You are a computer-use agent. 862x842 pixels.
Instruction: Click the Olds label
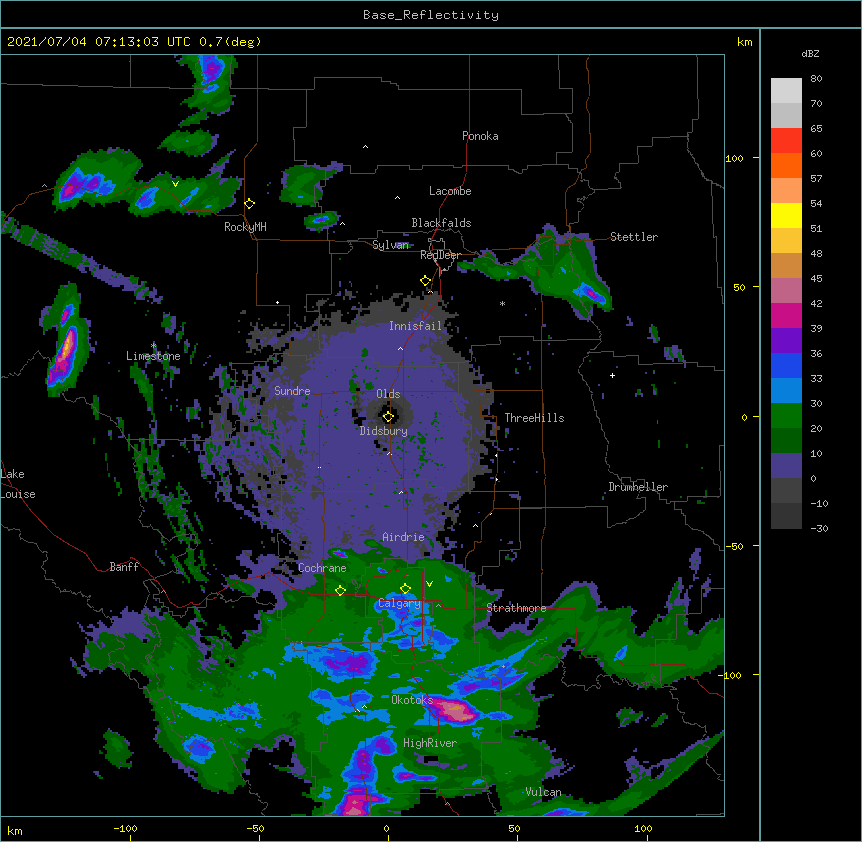[388, 394]
